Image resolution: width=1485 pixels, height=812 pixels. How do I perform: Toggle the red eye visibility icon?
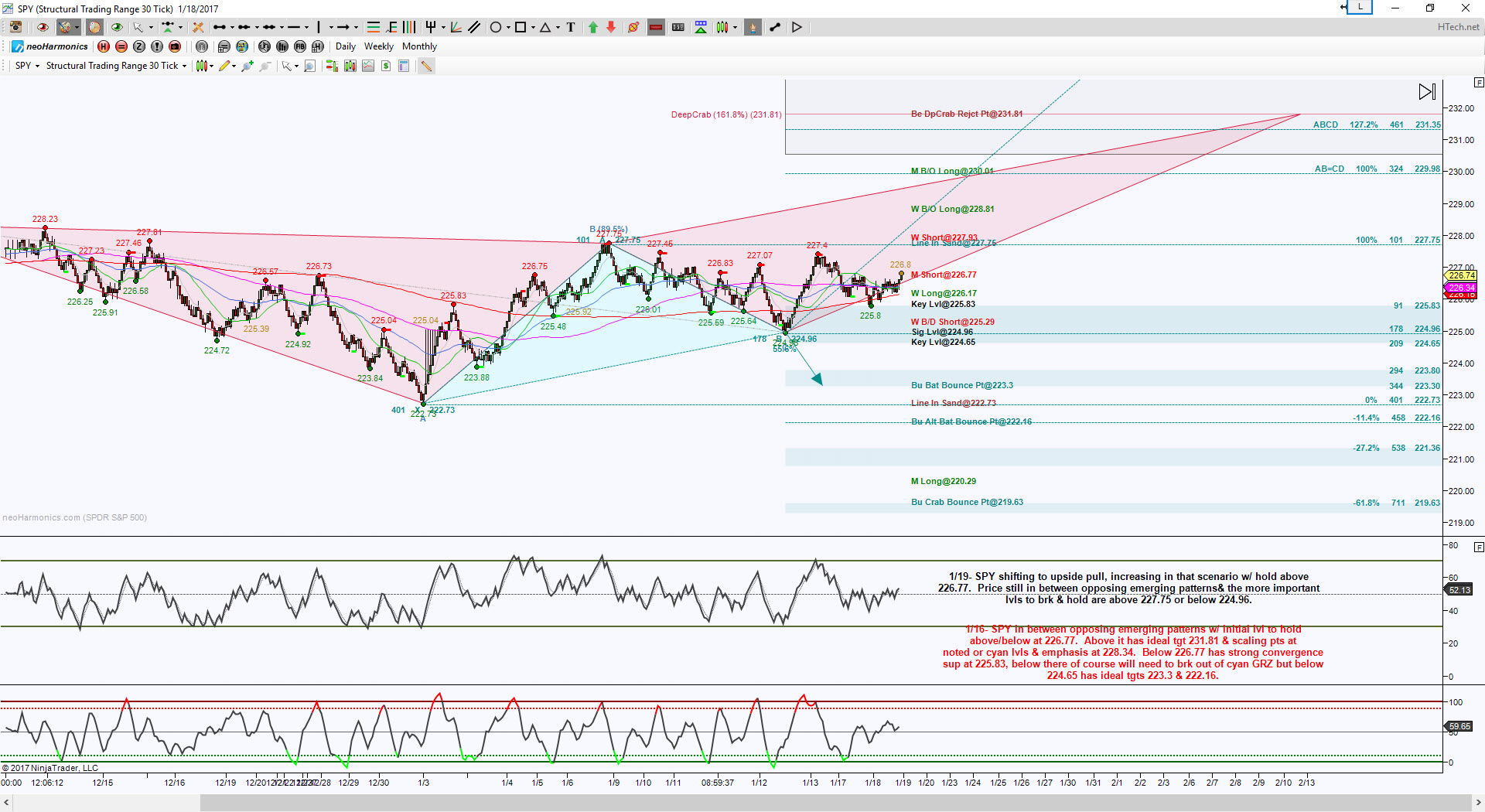(43, 27)
